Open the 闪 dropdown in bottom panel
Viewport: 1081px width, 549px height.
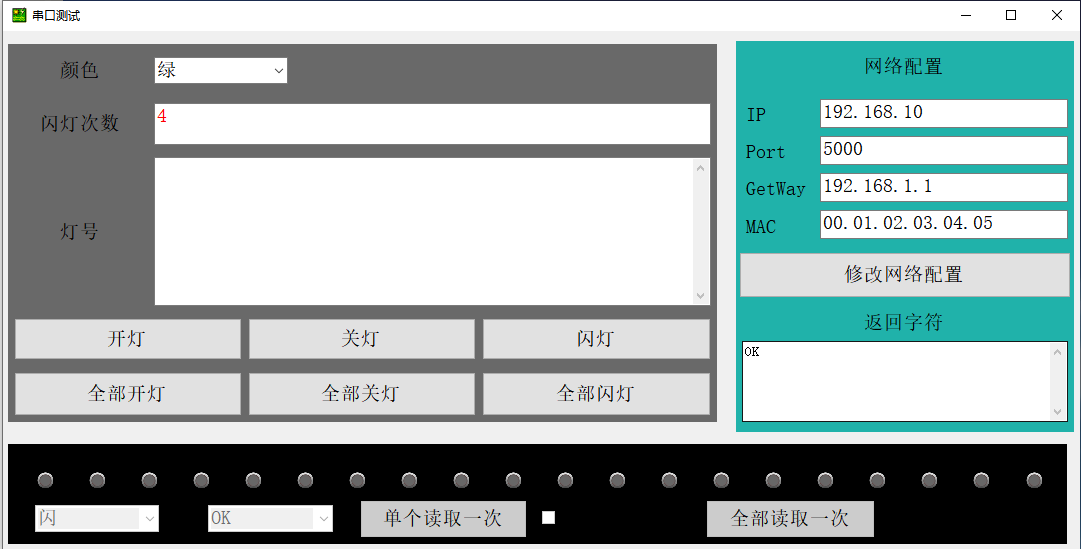coord(97,519)
